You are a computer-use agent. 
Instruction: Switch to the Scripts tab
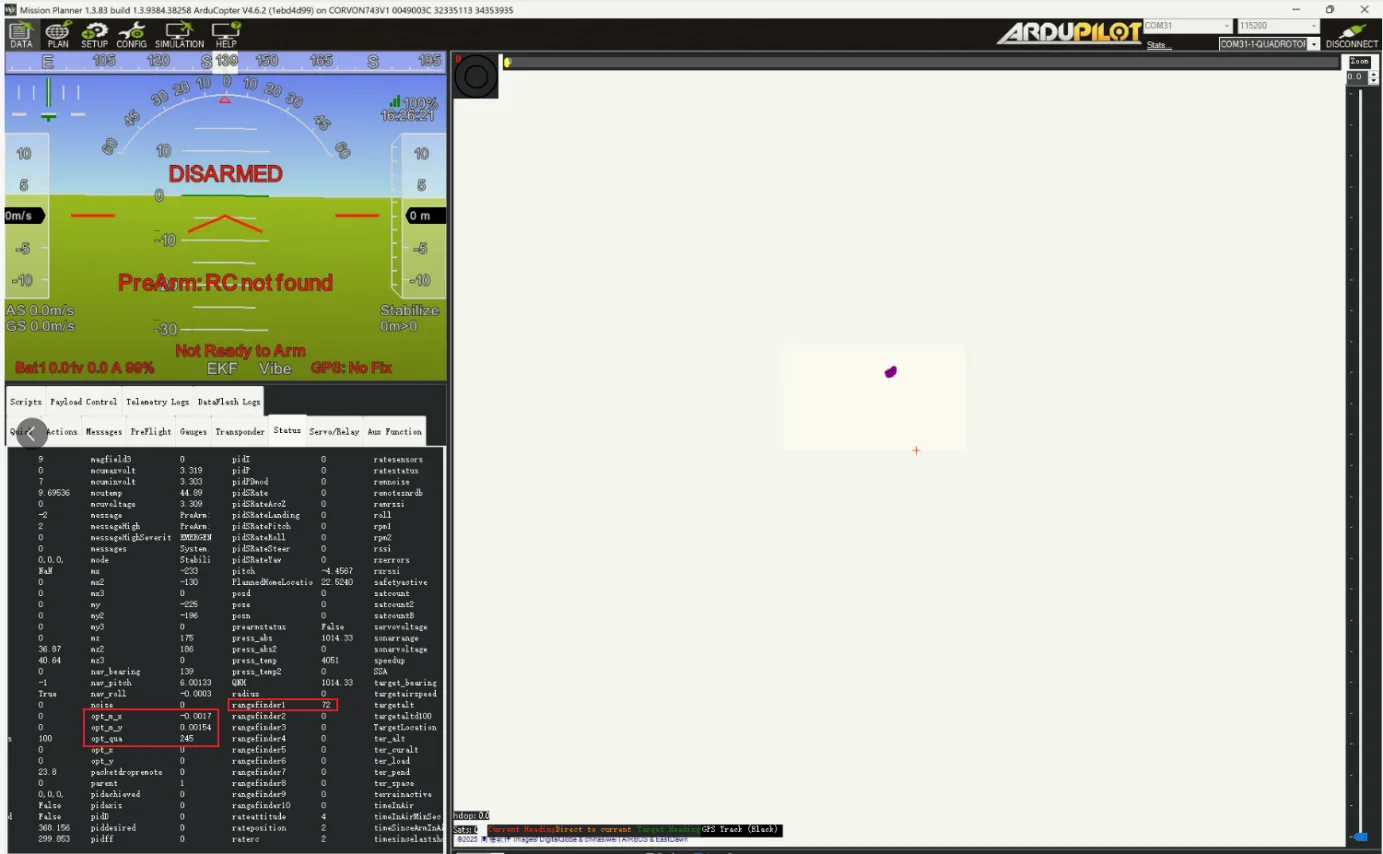coord(26,402)
